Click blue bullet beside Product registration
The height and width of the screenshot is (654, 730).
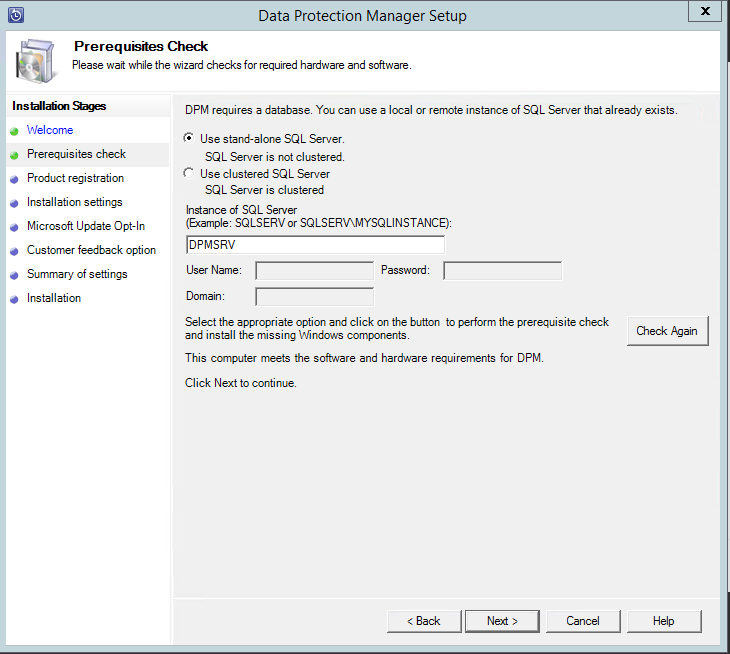(x=14, y=180)
